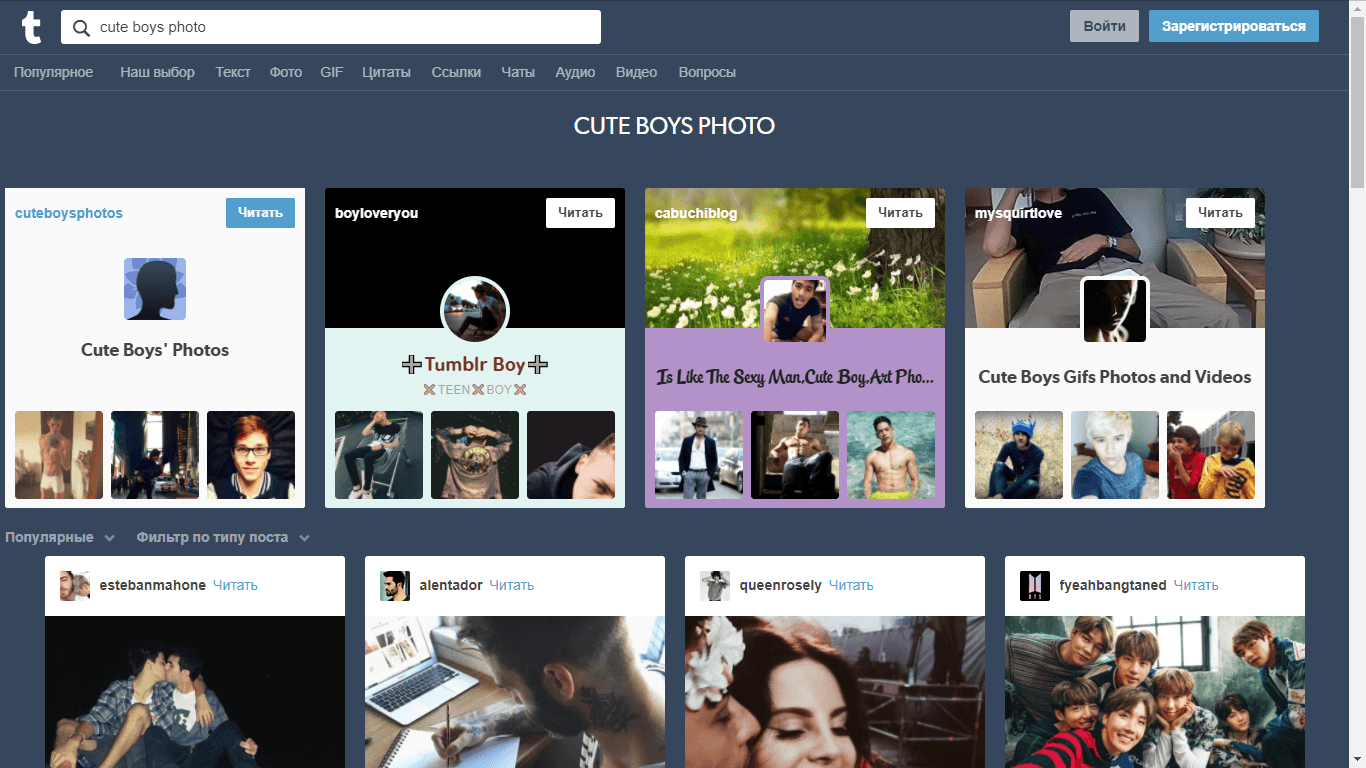This screenshot has height=768, width=1366.
Task: Open estebanmahone username link
Action: click(x=153, y=586)
